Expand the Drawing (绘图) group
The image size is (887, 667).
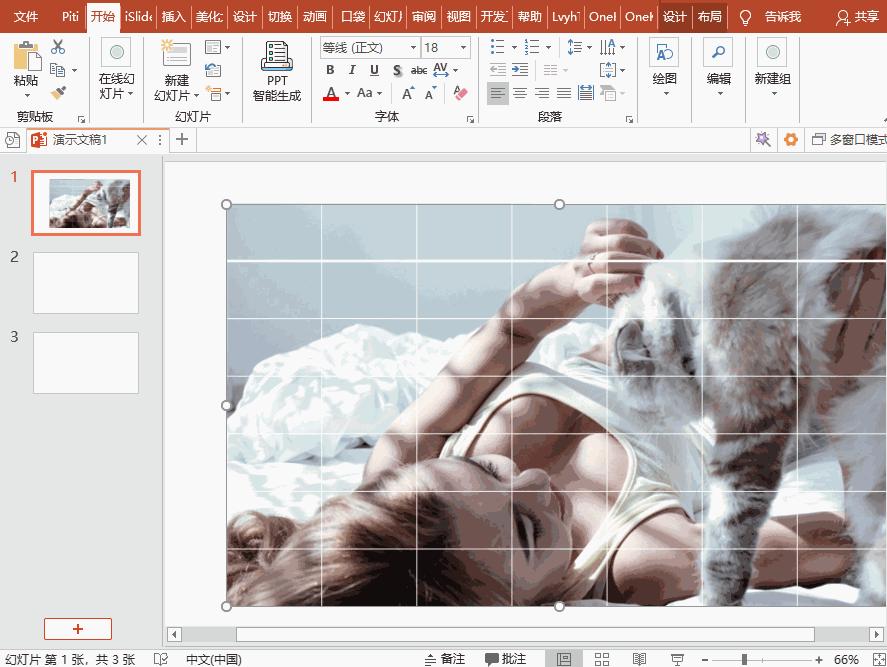point(664,68)
